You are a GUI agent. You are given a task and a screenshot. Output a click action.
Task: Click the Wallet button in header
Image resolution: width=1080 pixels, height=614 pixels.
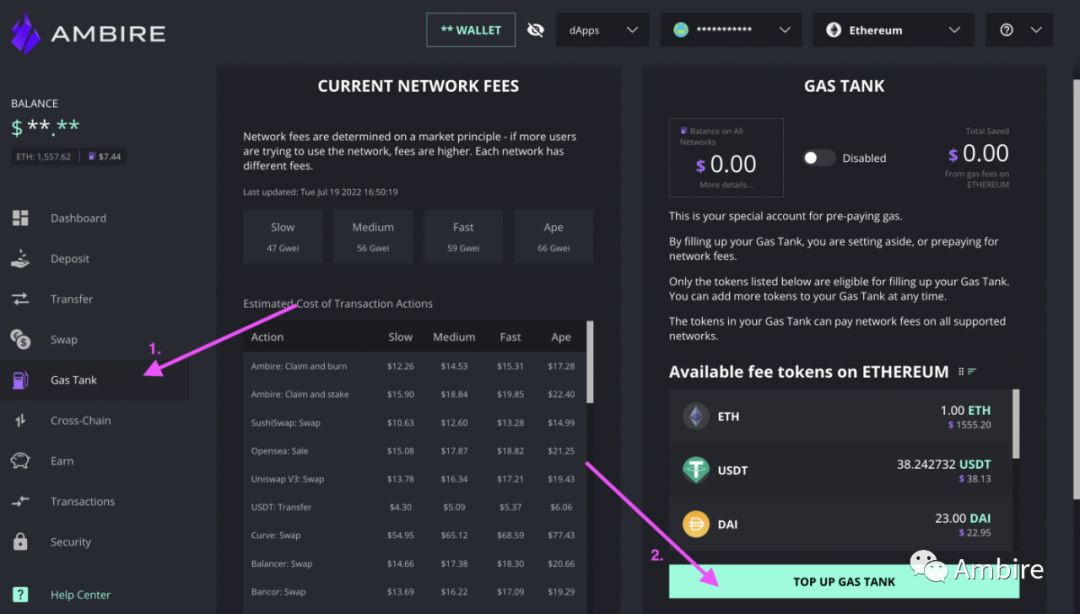point(470,30)
